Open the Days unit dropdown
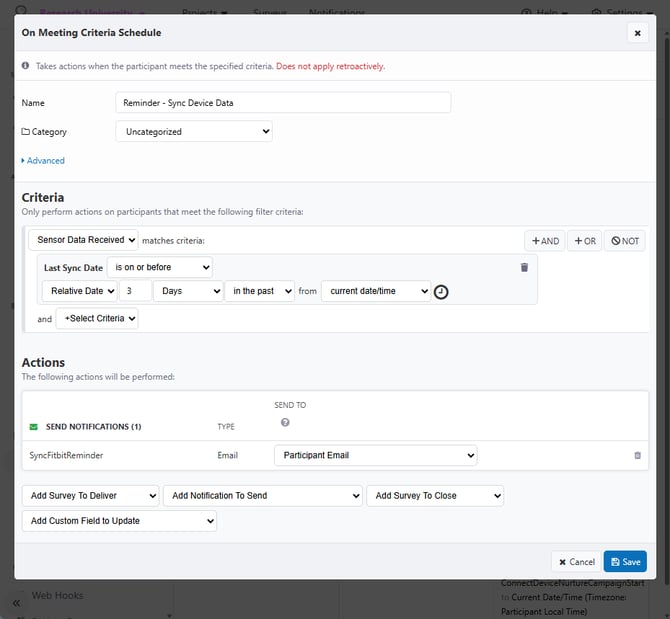This screenshot has height=619, width=670. click(x=188, y=291)
